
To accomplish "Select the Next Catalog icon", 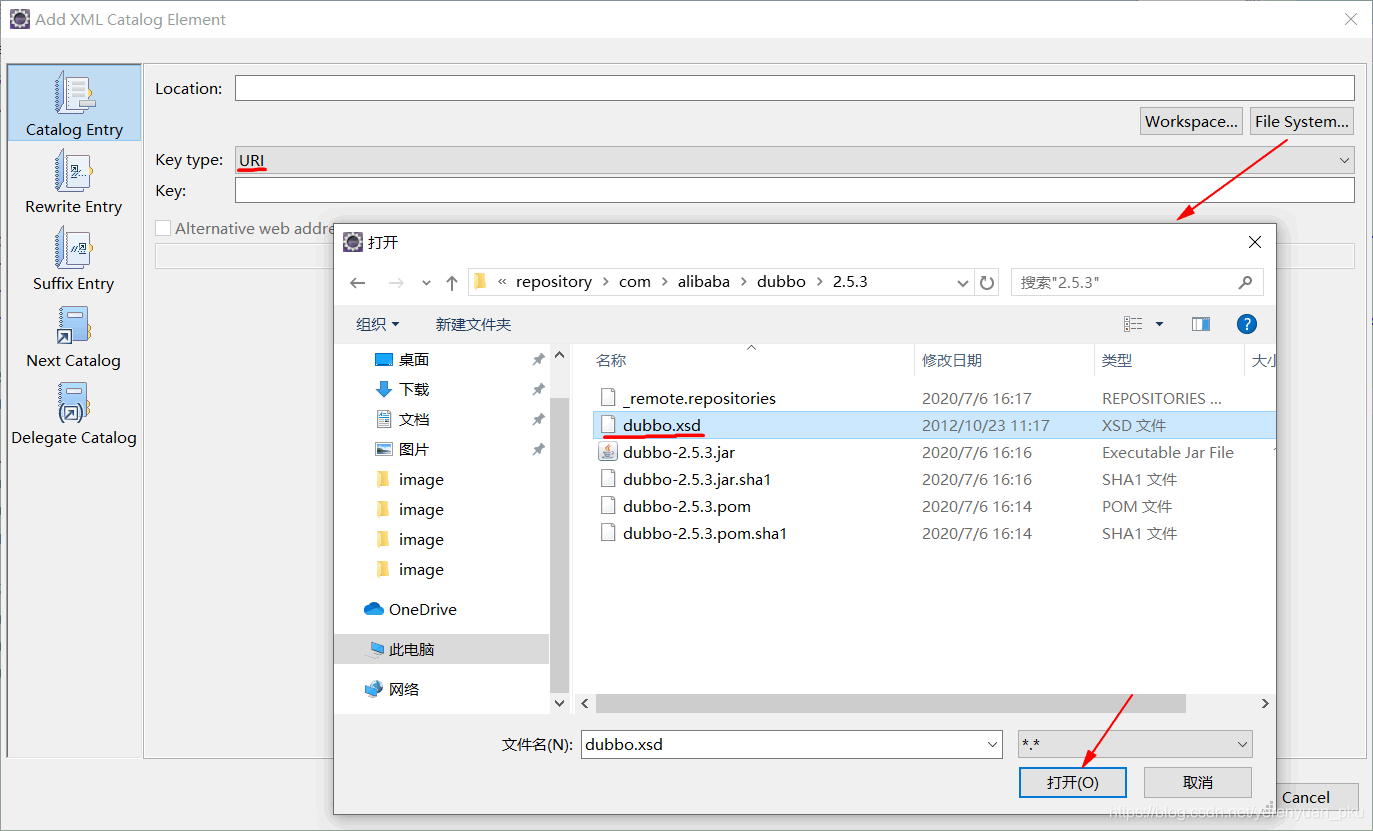I will 74,326.
